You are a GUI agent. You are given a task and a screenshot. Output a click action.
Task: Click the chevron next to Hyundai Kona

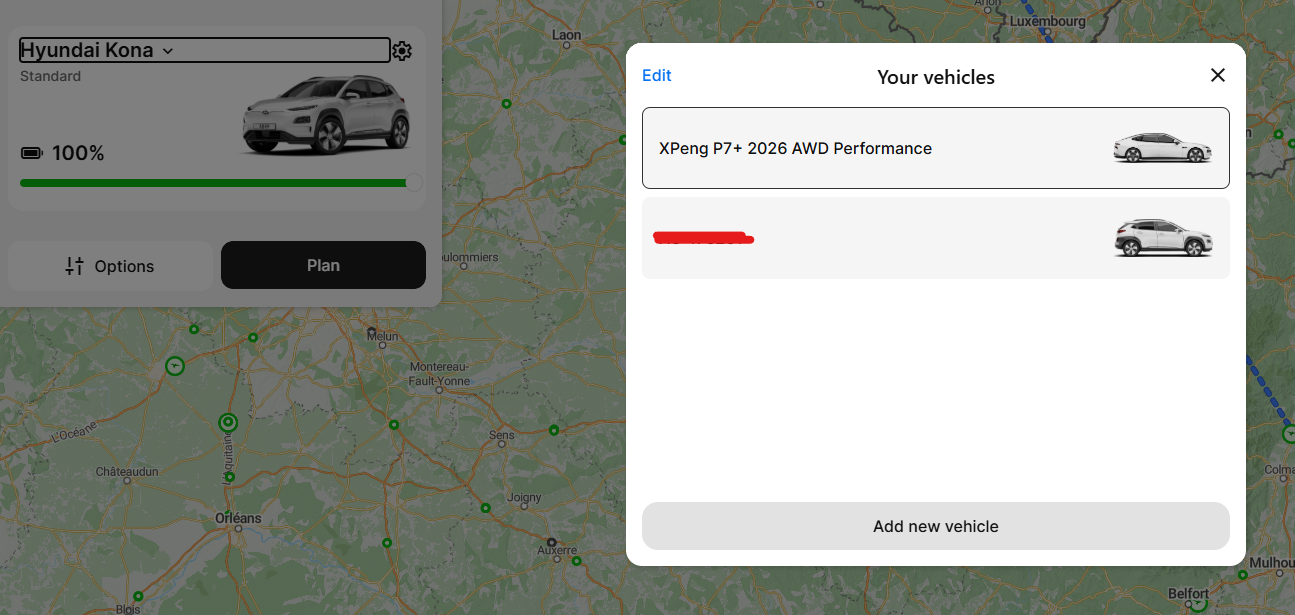click(x=167, y=51)
